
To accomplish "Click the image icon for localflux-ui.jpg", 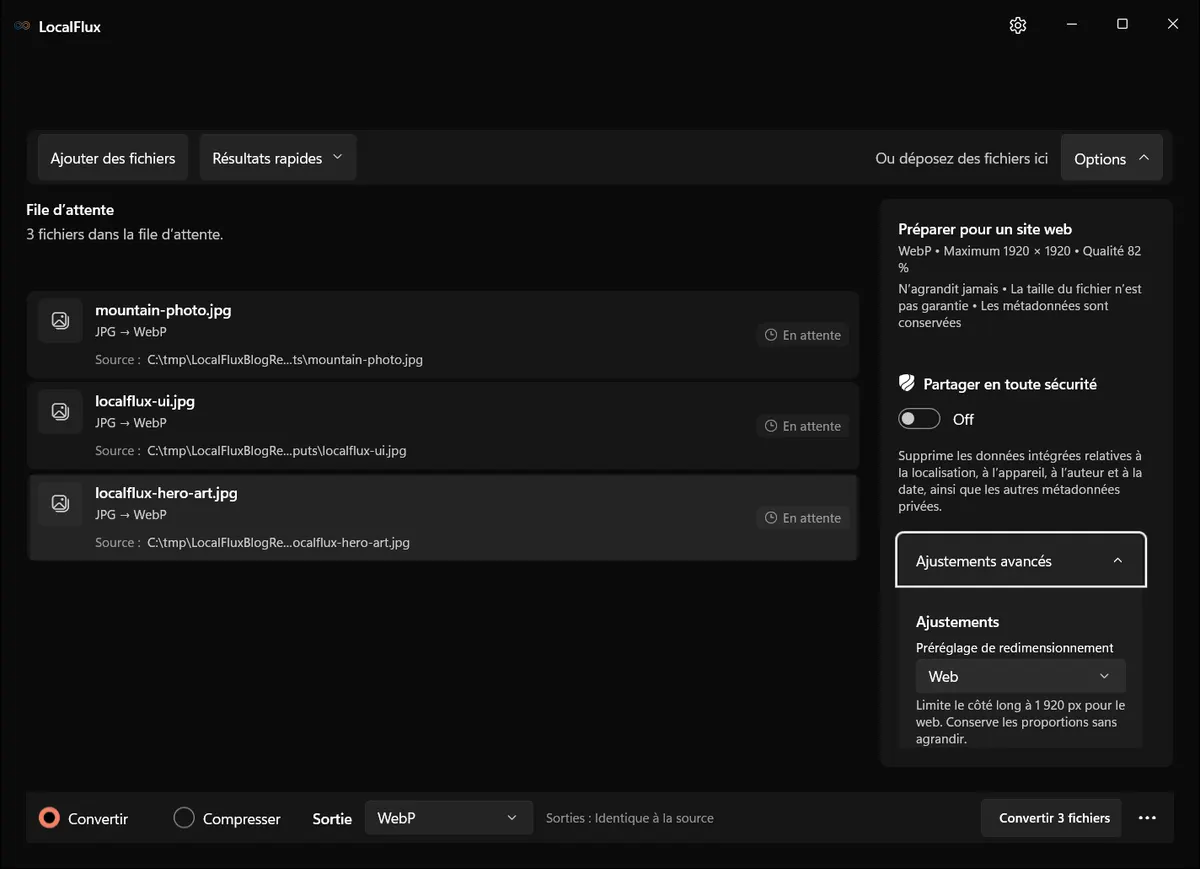I will point(60,411).
